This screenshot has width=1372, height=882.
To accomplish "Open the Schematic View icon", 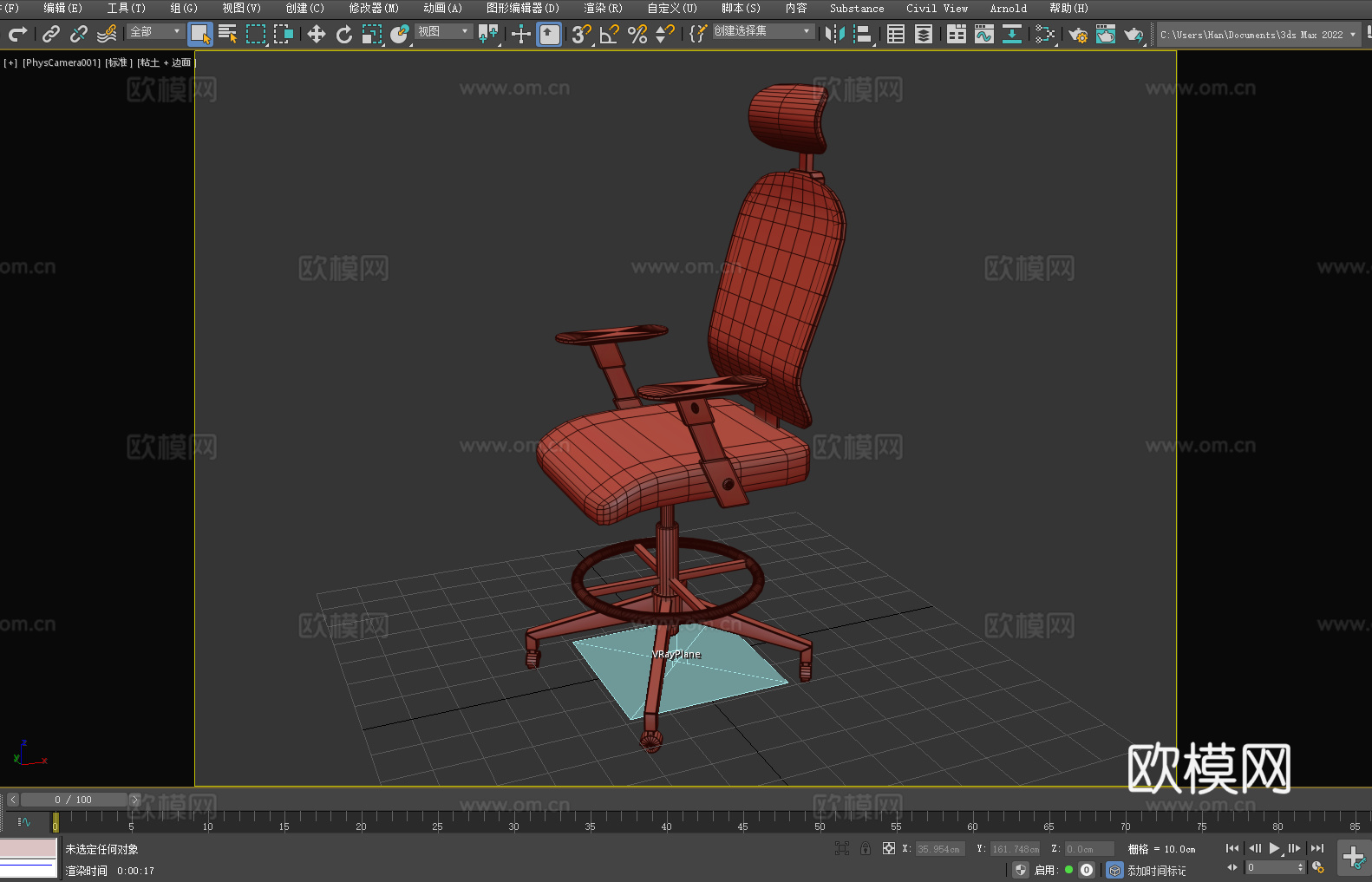I will [x=1012, y=34].
